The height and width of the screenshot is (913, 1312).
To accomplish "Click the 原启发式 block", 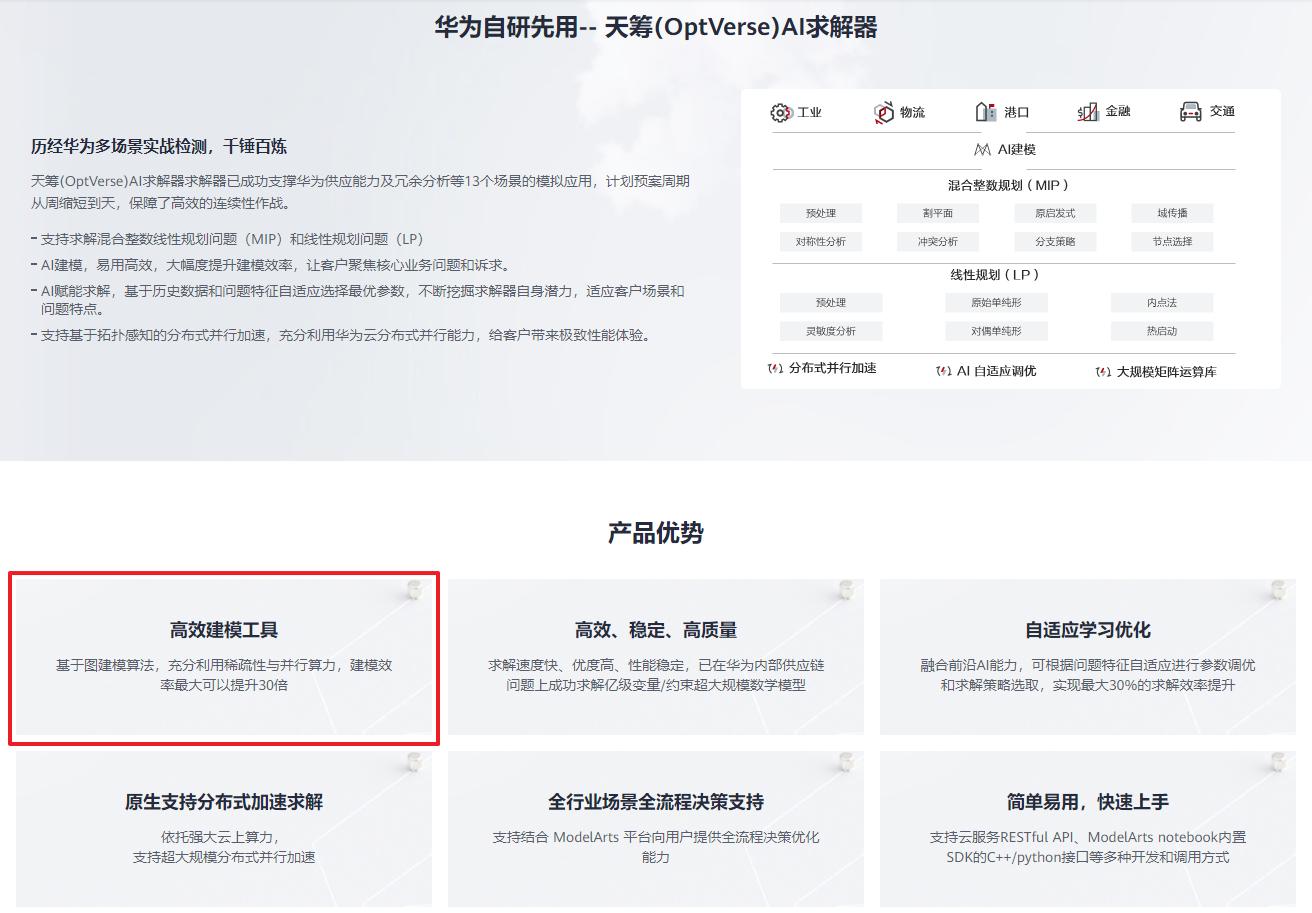I will pos(1054,213).
